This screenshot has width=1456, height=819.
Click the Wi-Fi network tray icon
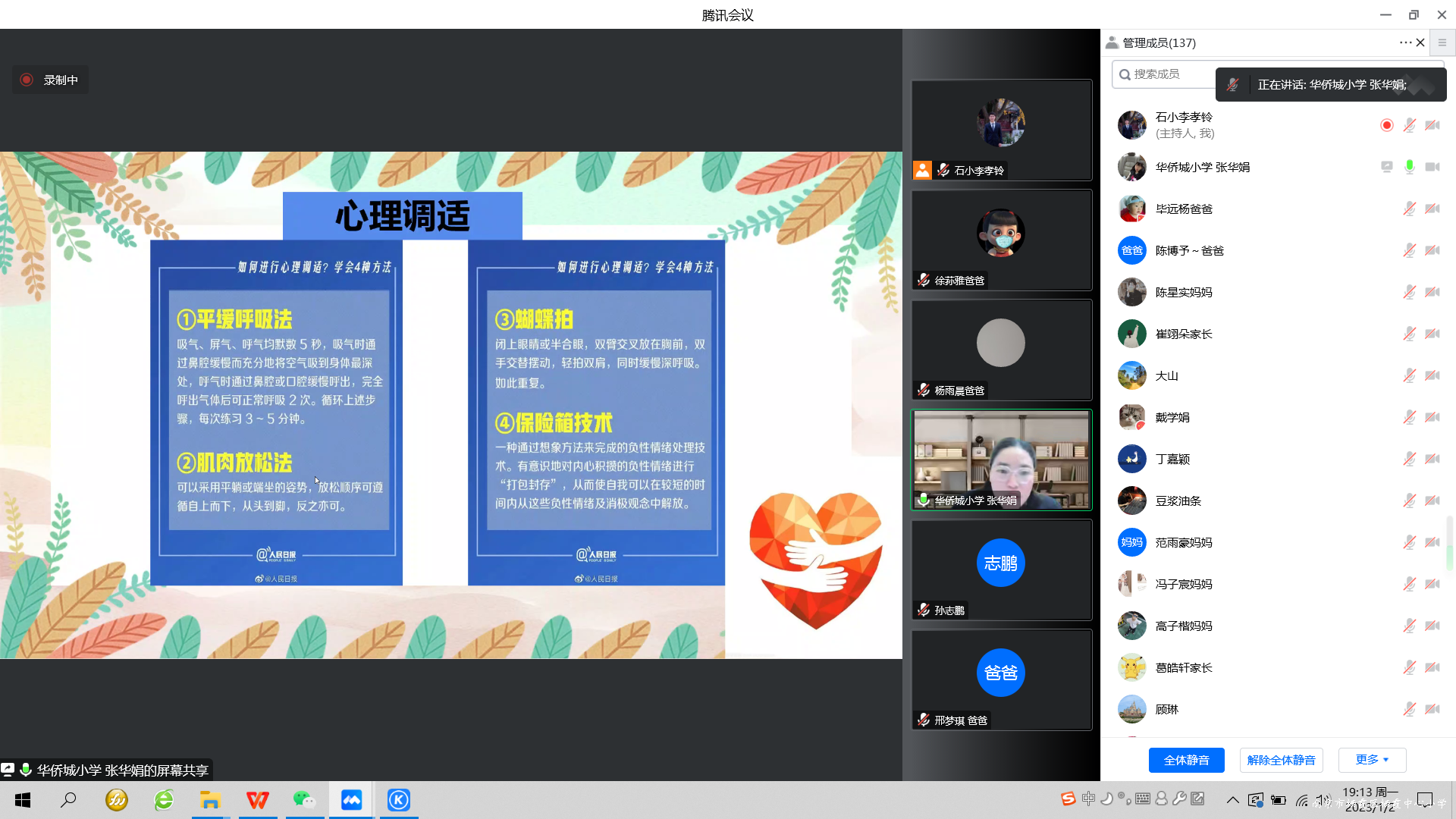[x=1302, y=800]
